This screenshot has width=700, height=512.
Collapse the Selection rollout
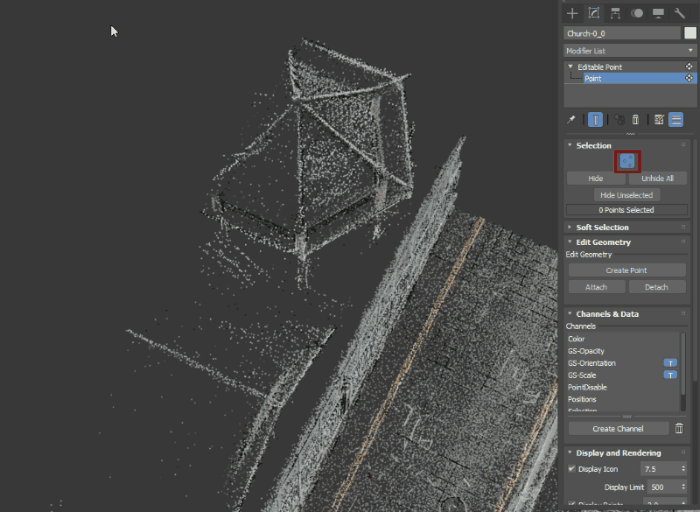tap(570, 145)
